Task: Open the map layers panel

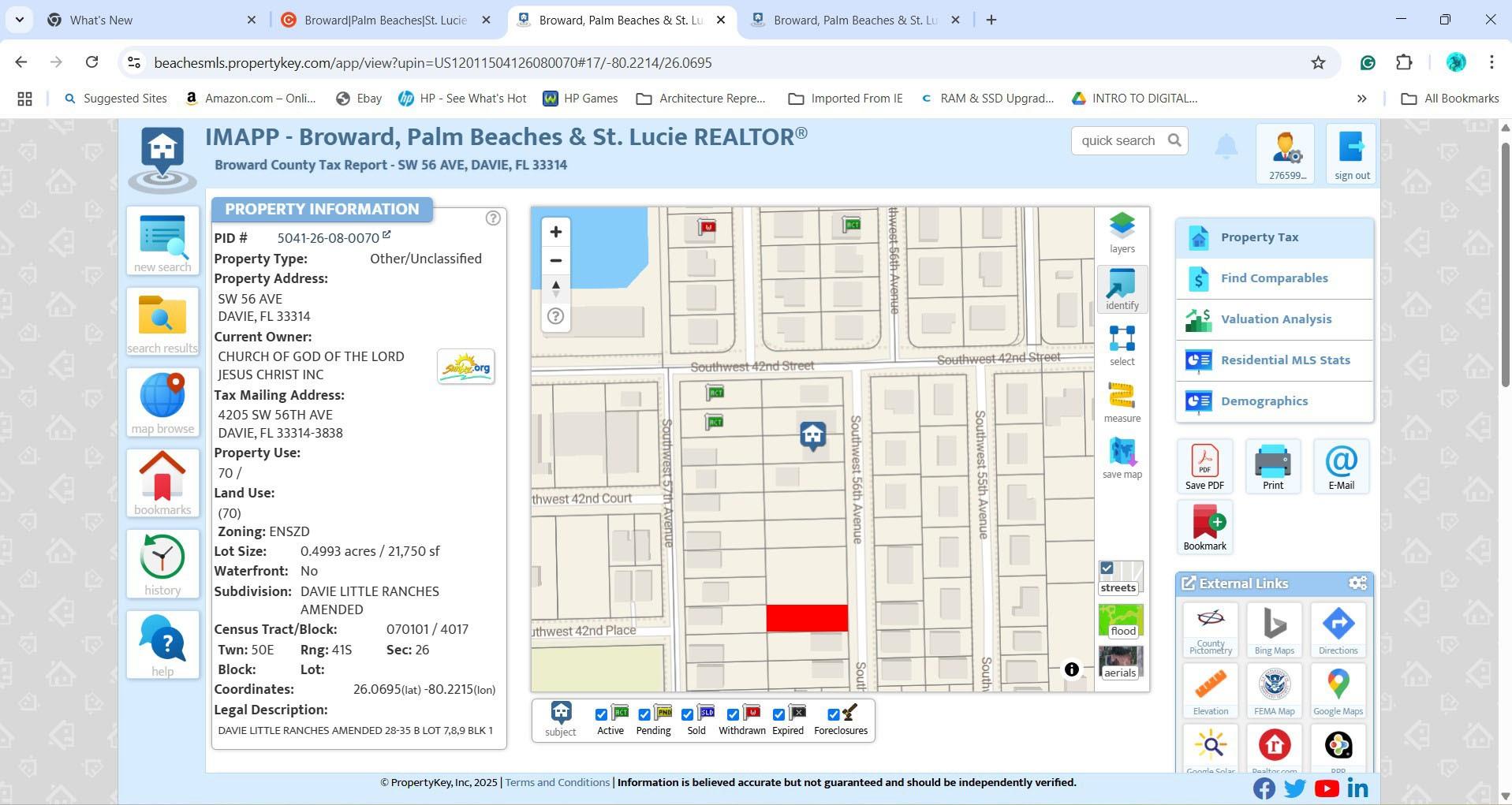Action: click(1121, 232)
